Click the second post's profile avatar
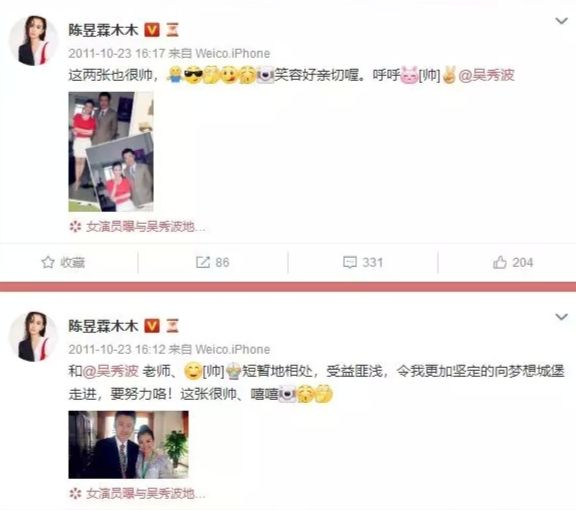The height and width of the screenshot is (510, 576). pos(33,337)
